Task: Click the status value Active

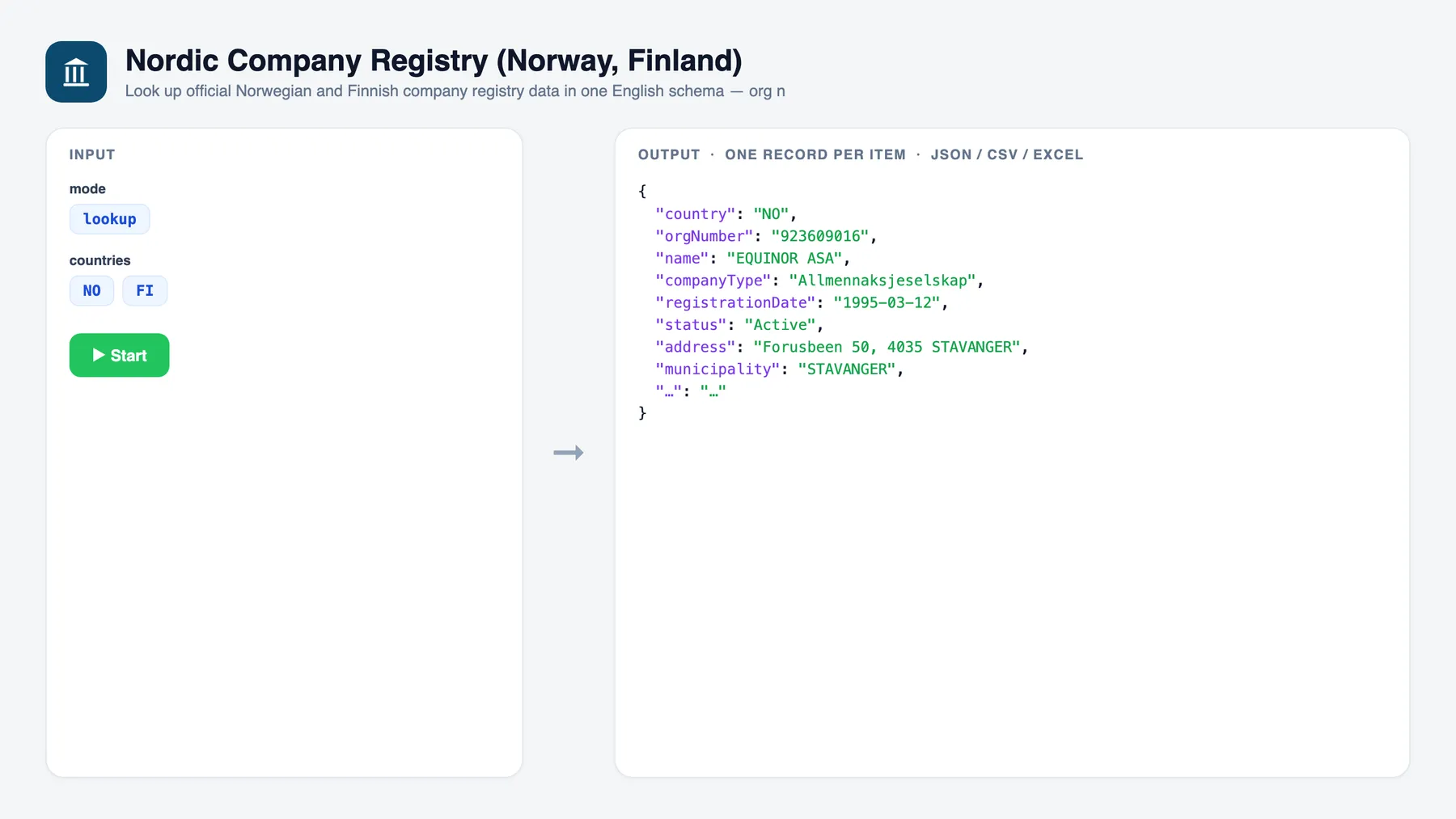Action: 780,325
